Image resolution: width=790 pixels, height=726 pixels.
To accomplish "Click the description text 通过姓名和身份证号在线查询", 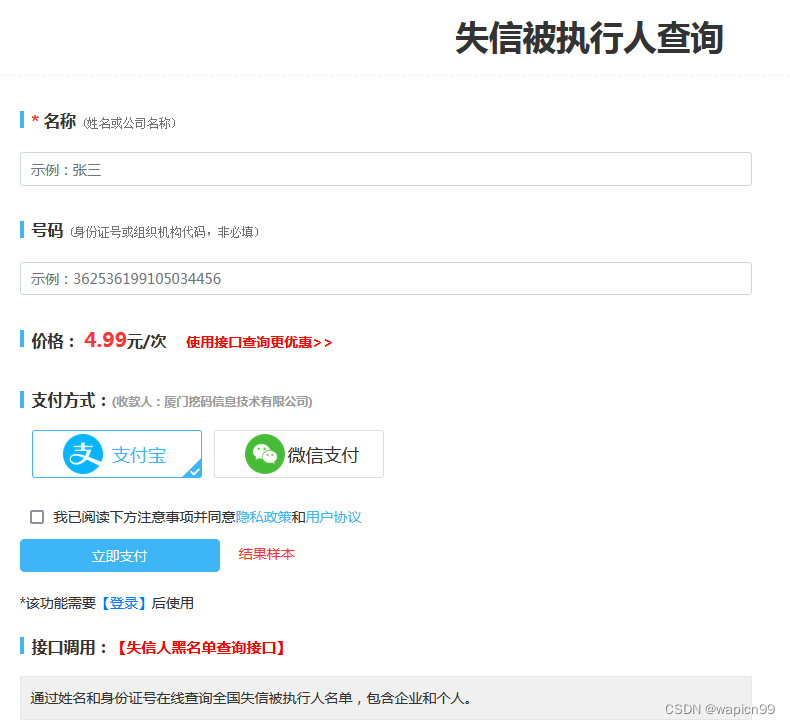I will 250,698.
